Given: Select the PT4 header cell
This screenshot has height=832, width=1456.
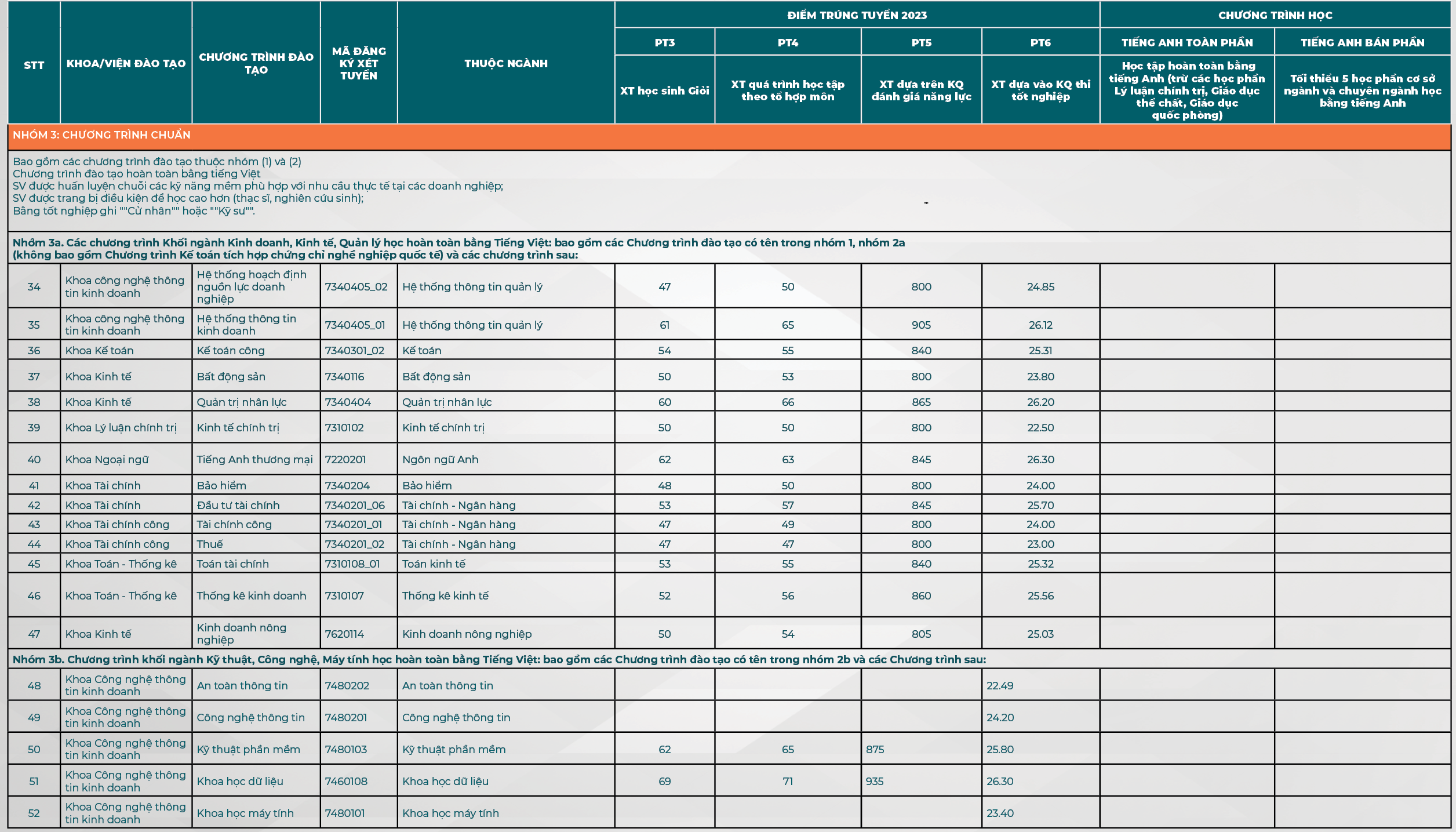Looking at the screenshot, I should point(788,42).
